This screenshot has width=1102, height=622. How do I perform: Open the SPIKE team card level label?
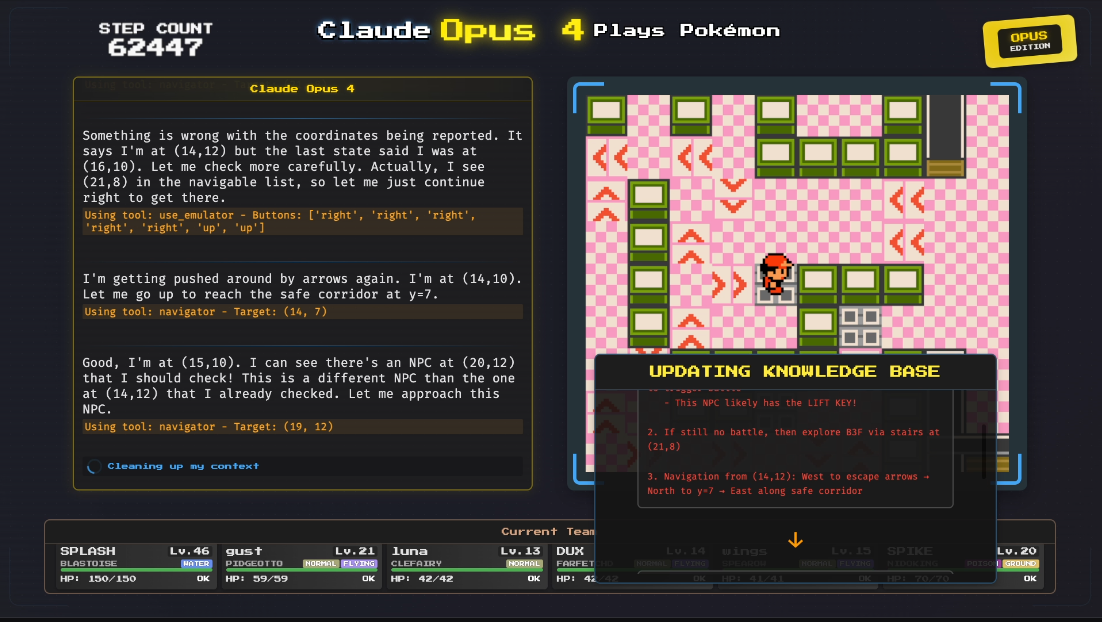tap(1017, 551)
